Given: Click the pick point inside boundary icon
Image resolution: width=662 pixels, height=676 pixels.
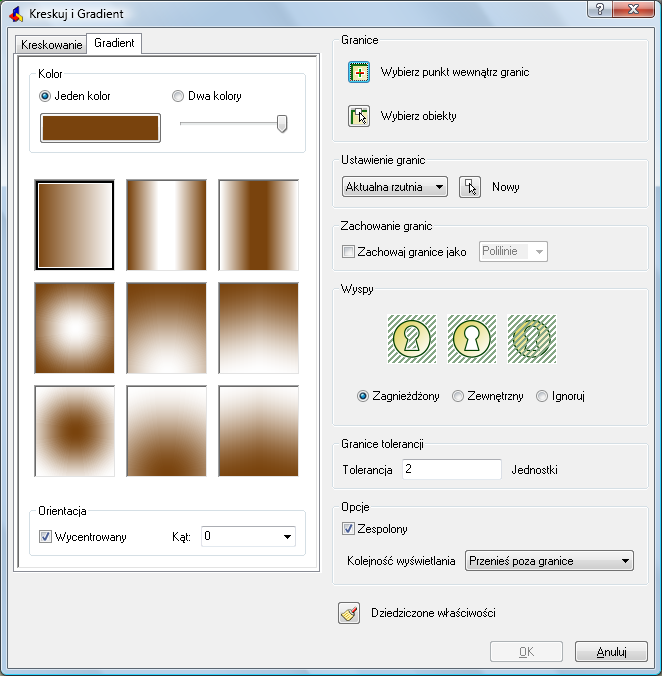Looking at the screenshot, I should pyautogui.click(x=359, y=72).
